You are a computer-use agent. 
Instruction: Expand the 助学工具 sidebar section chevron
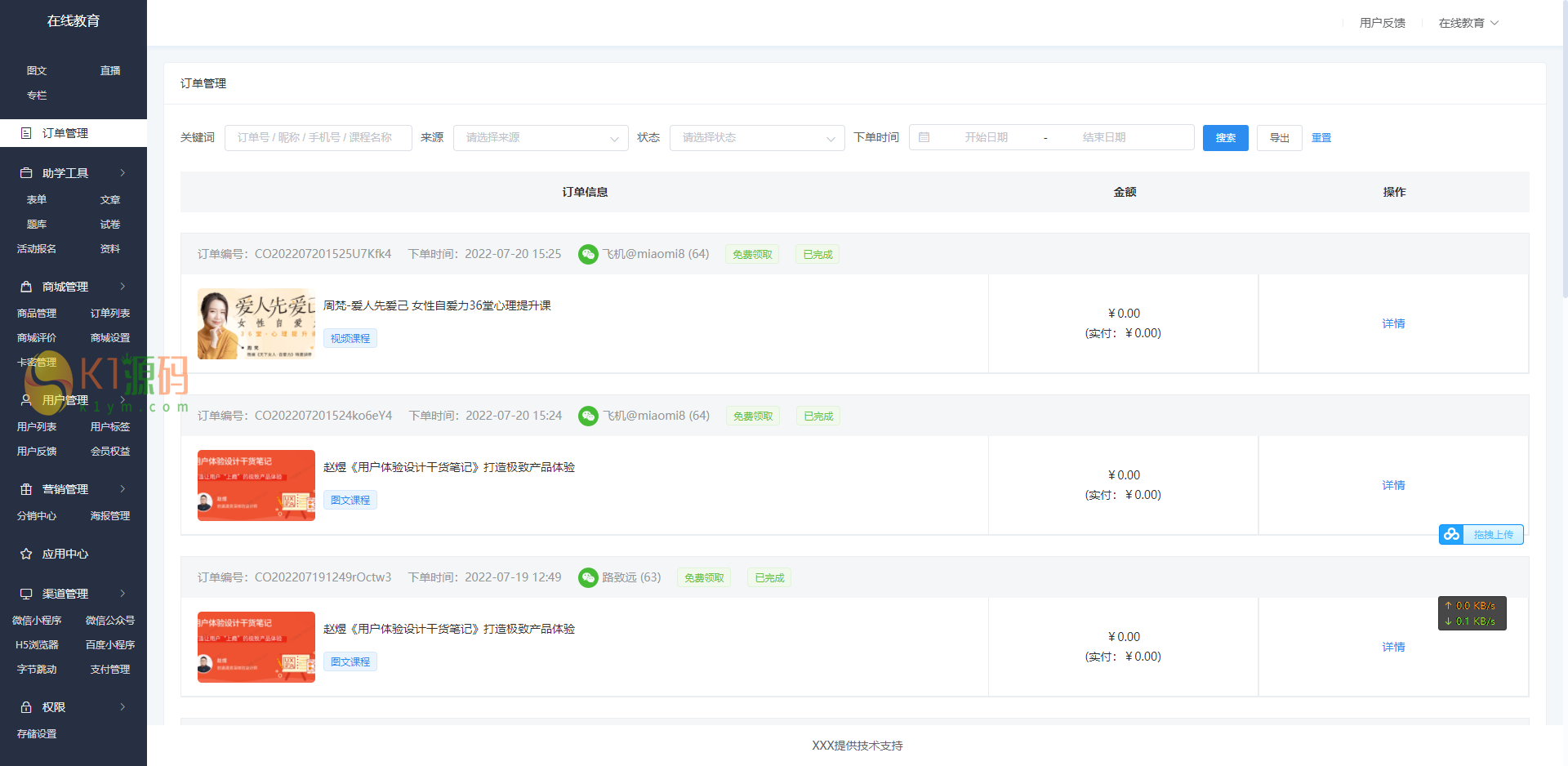122,173
